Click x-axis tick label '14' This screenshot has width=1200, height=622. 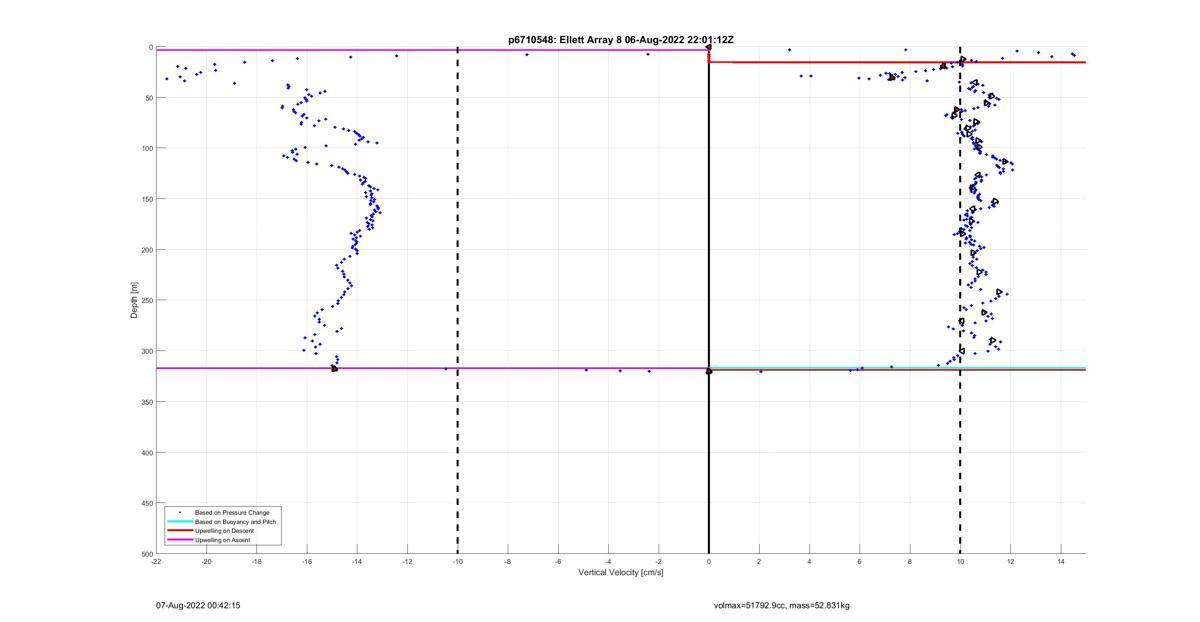pos(1060,561)
